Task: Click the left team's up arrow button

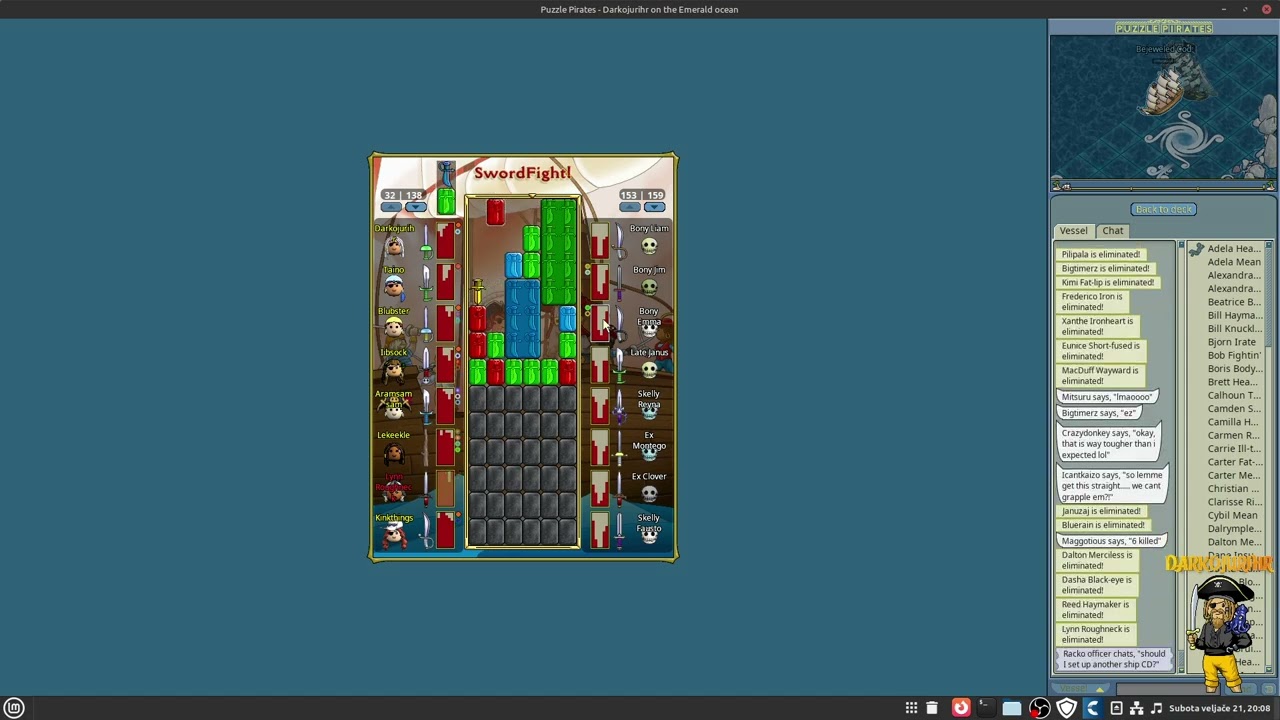Action: click(x=392, y=207)
